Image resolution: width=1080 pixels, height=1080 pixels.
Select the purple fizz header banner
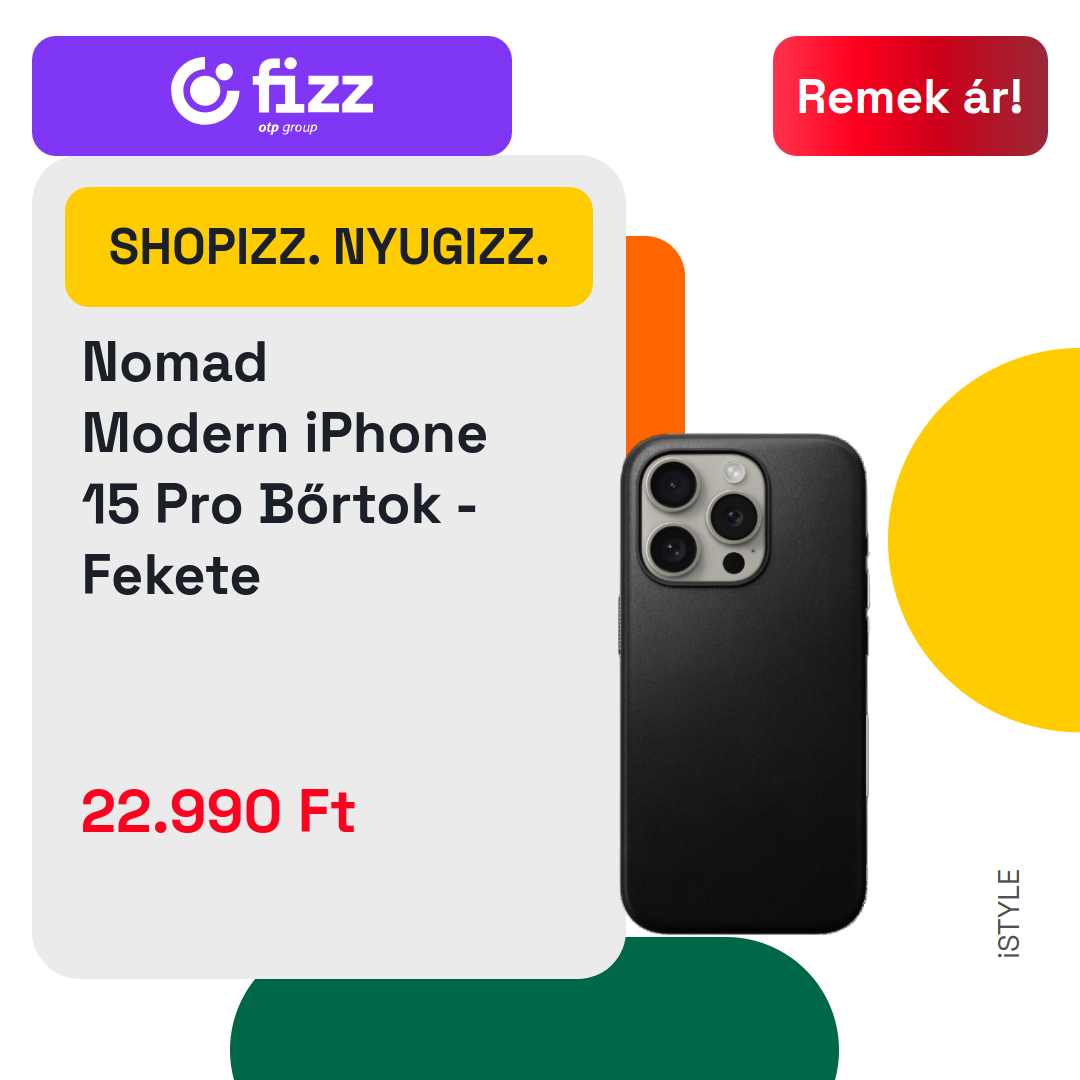[x=272, y=96]
